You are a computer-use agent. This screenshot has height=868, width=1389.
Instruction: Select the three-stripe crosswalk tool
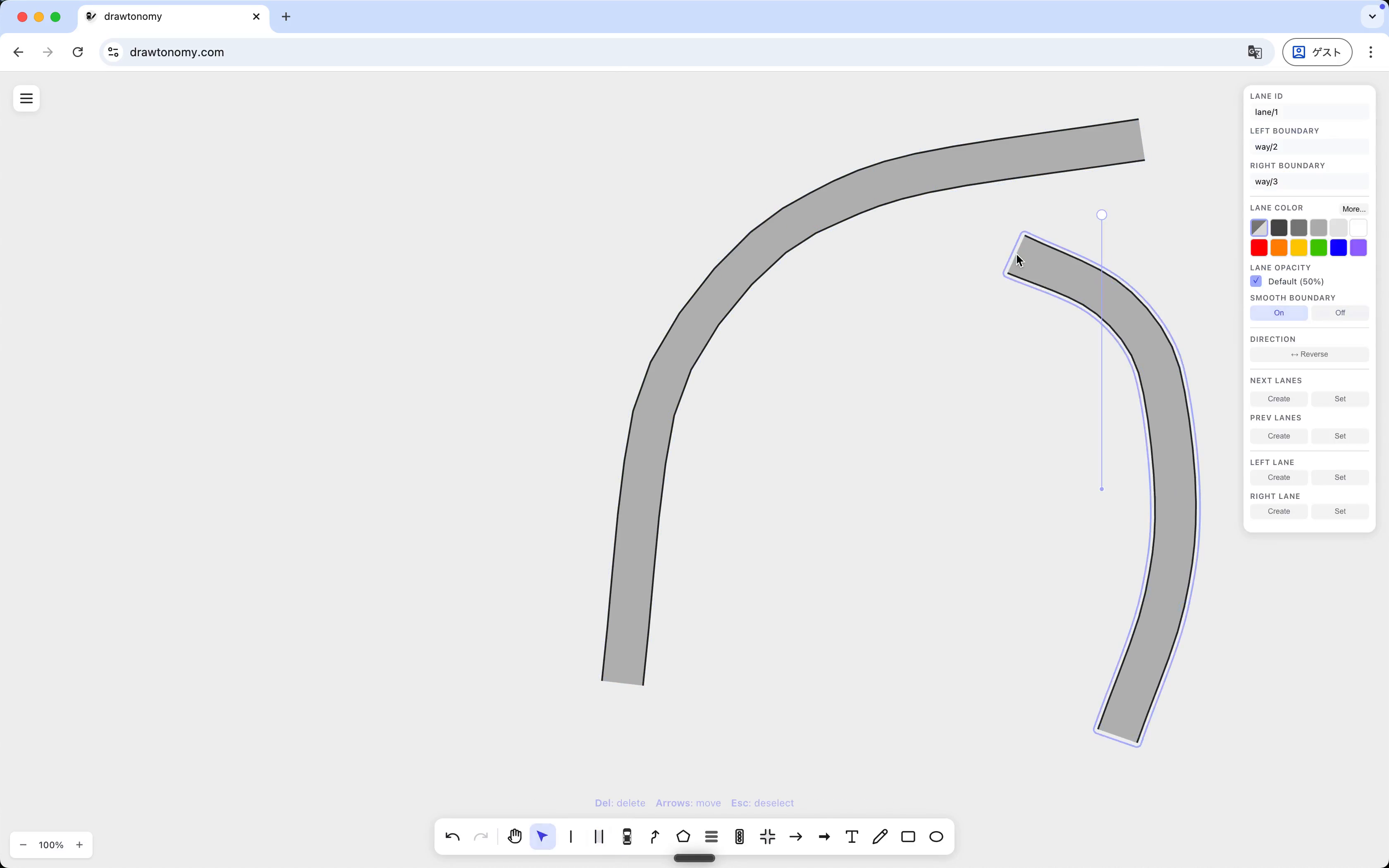[x=711, y=837]
